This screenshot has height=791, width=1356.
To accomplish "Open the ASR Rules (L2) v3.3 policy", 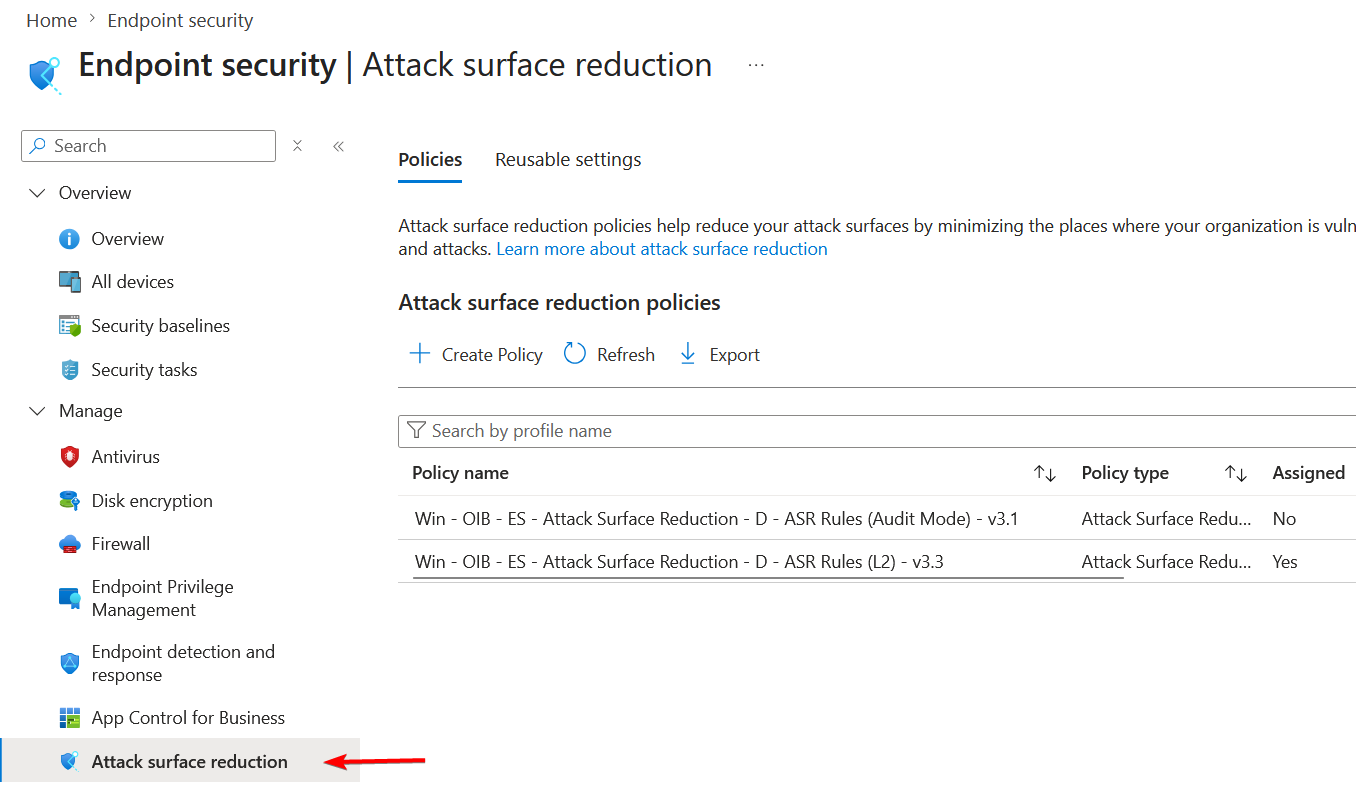I will click(x=679, y=562).
